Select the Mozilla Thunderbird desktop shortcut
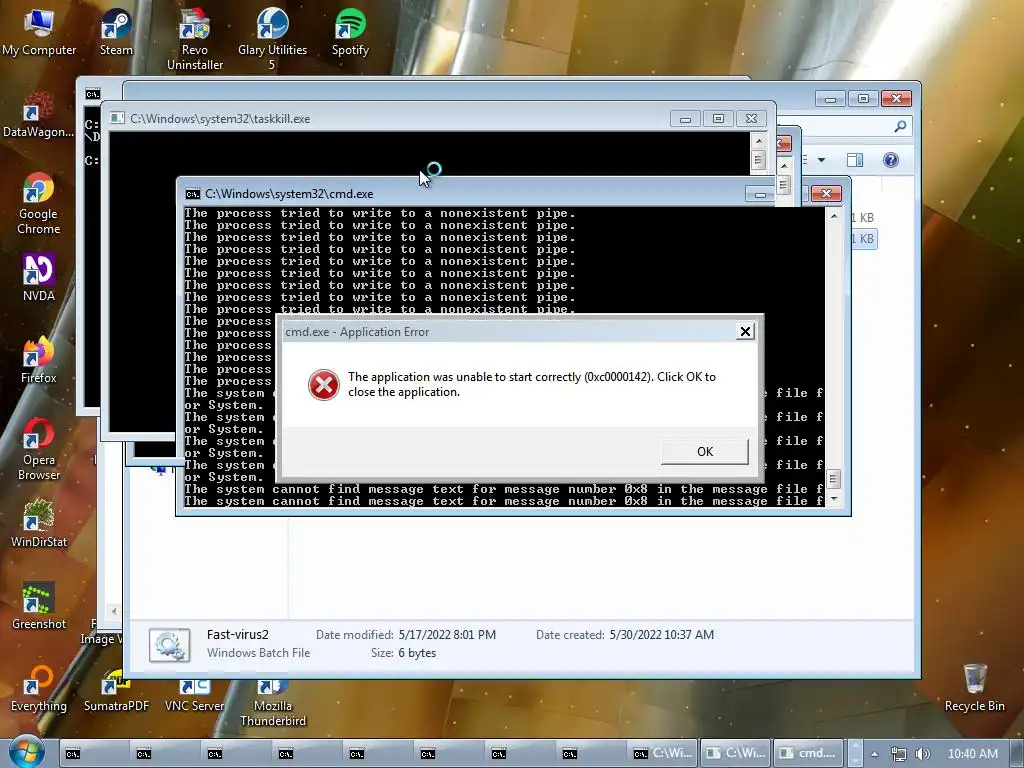This screenshot has height=768, width=1024. pos(272,703)
